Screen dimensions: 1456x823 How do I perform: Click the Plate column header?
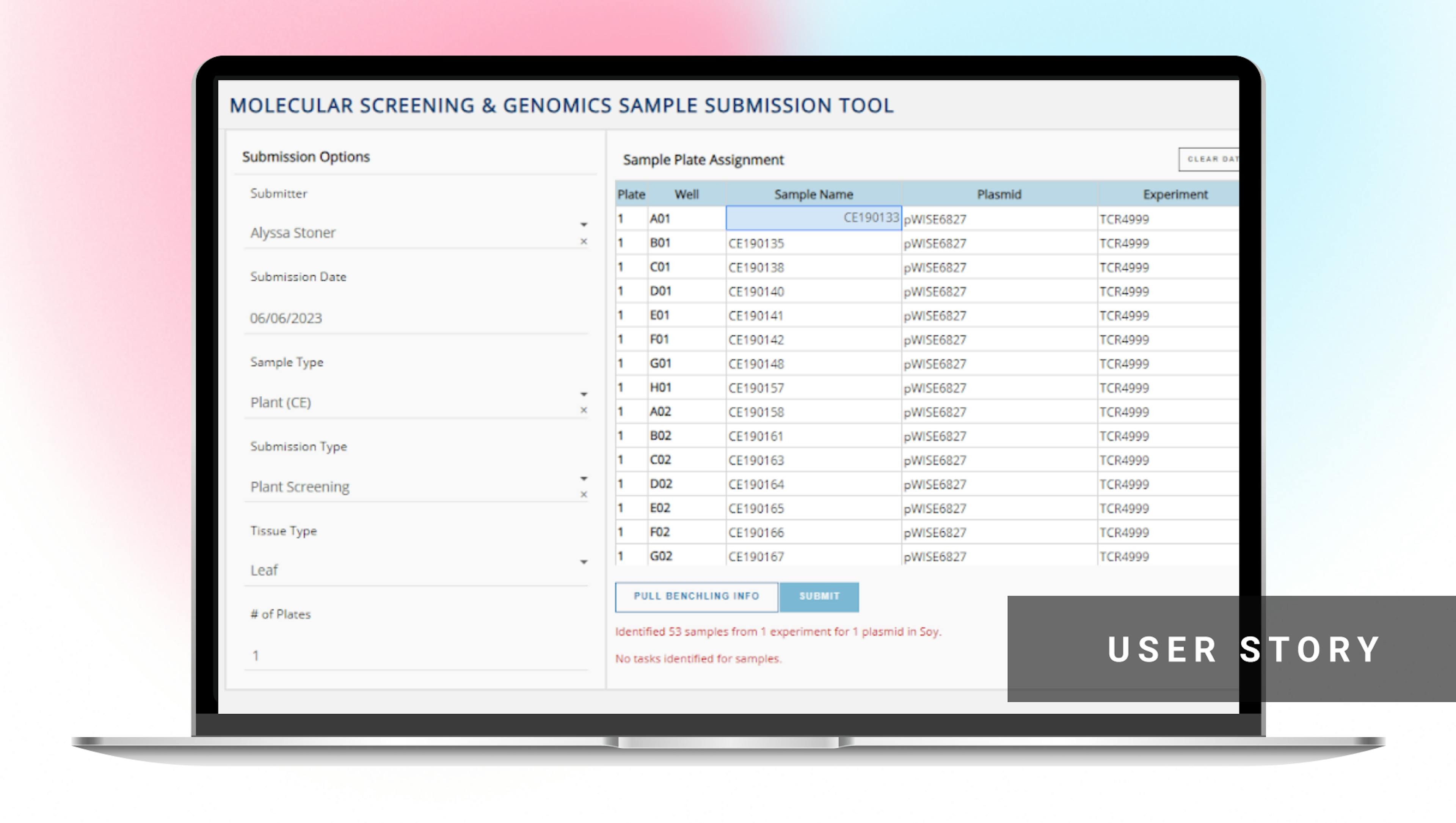tap(631, 195)
